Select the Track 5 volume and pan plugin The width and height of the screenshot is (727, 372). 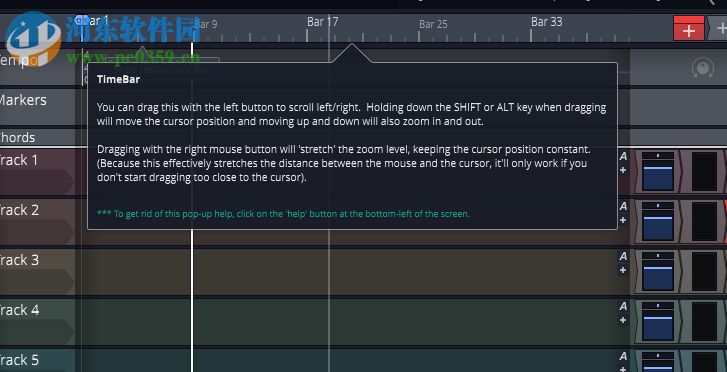coord(658,361)
